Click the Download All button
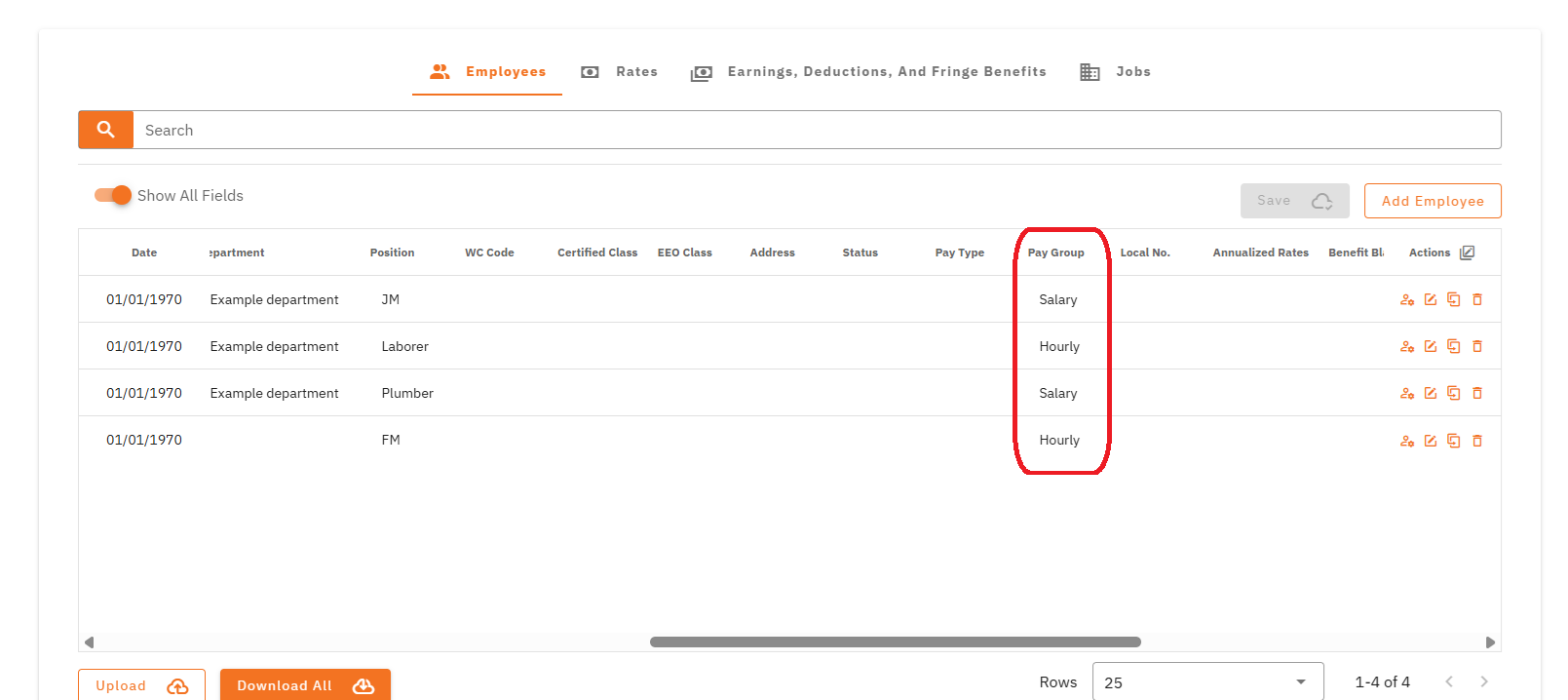The width and height of the screenshot is (1568, 700). click(304, 685)
